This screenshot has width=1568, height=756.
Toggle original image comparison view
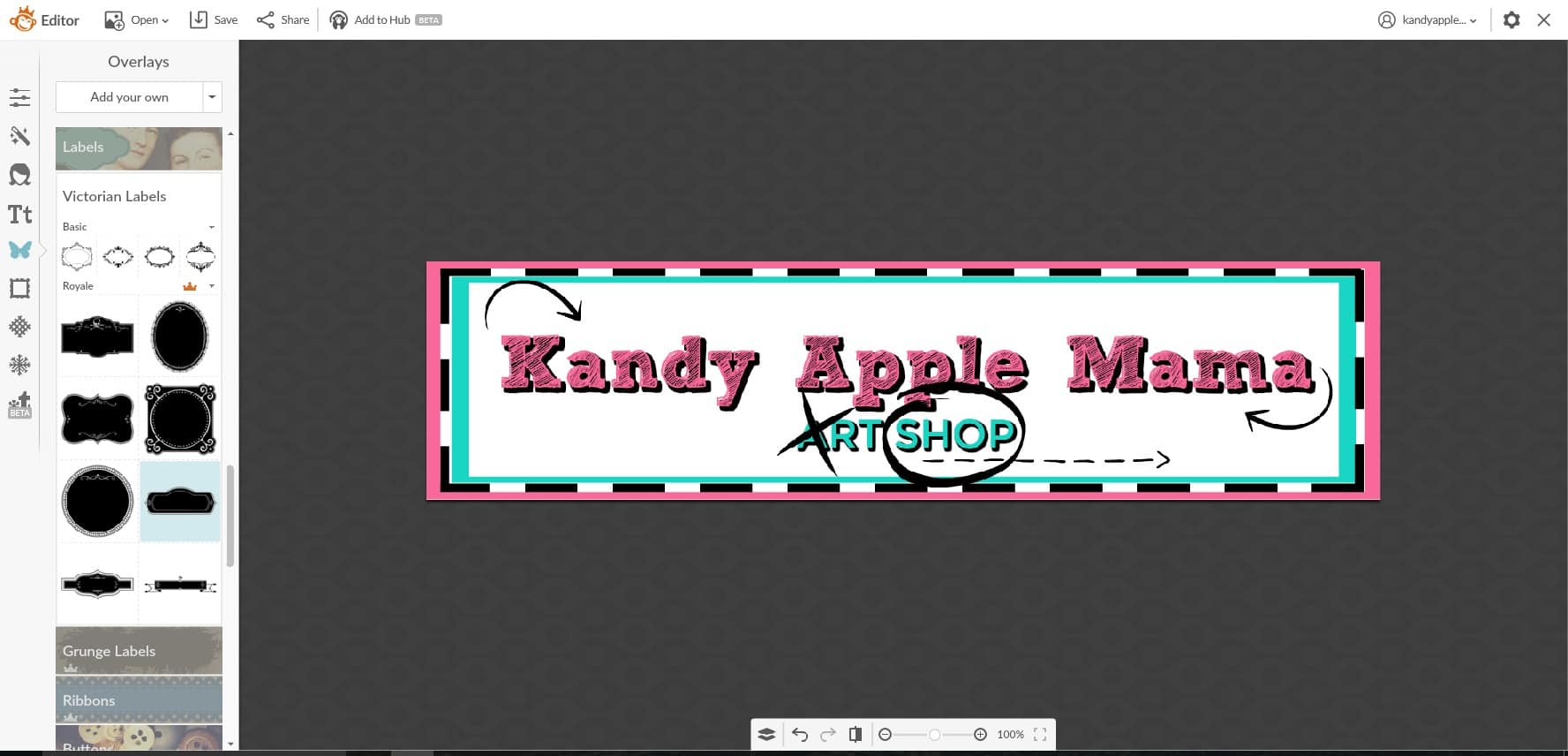coord(855,735)
